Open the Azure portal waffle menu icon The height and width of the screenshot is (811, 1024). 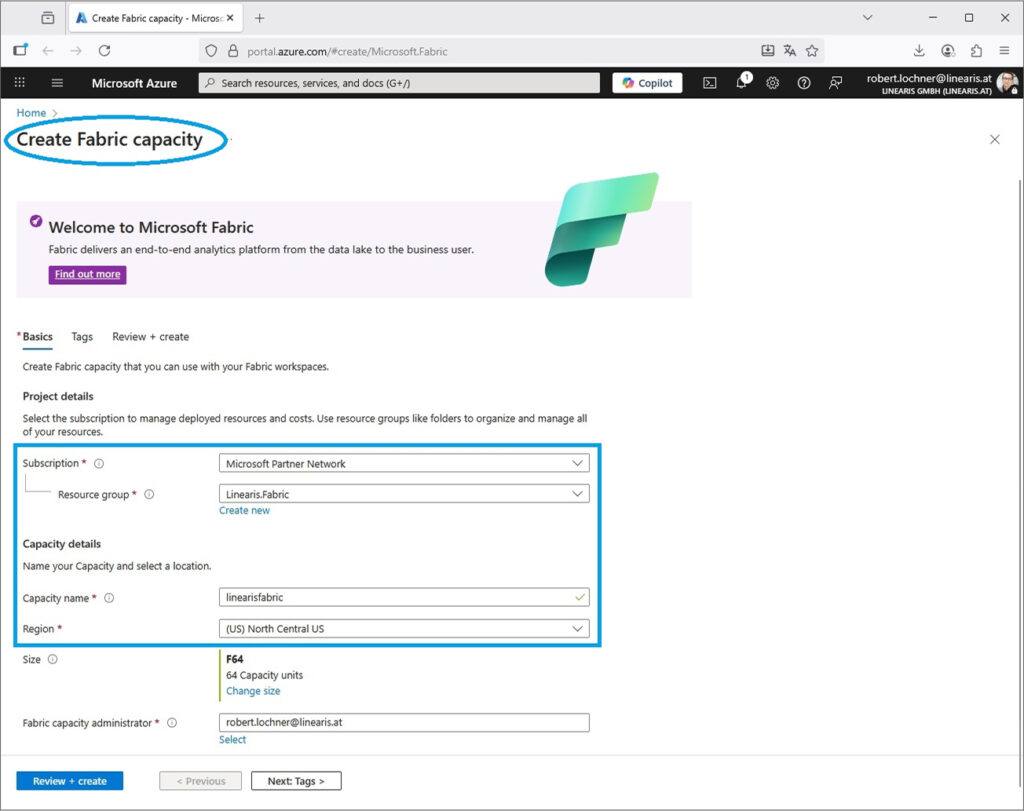tap(20, 82)
